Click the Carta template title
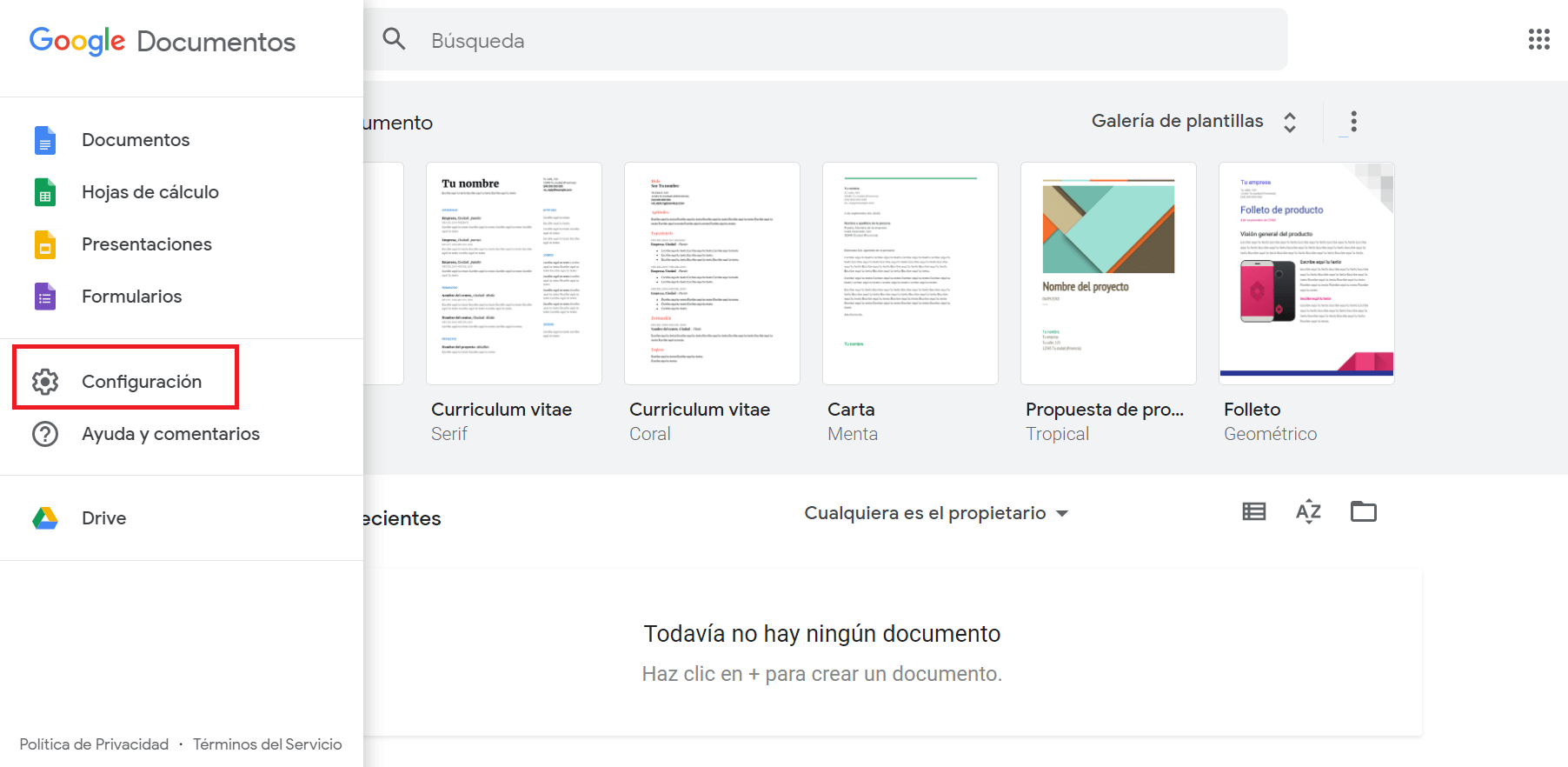This screenshot has width=1568, height=767. [x=851, y=410]
